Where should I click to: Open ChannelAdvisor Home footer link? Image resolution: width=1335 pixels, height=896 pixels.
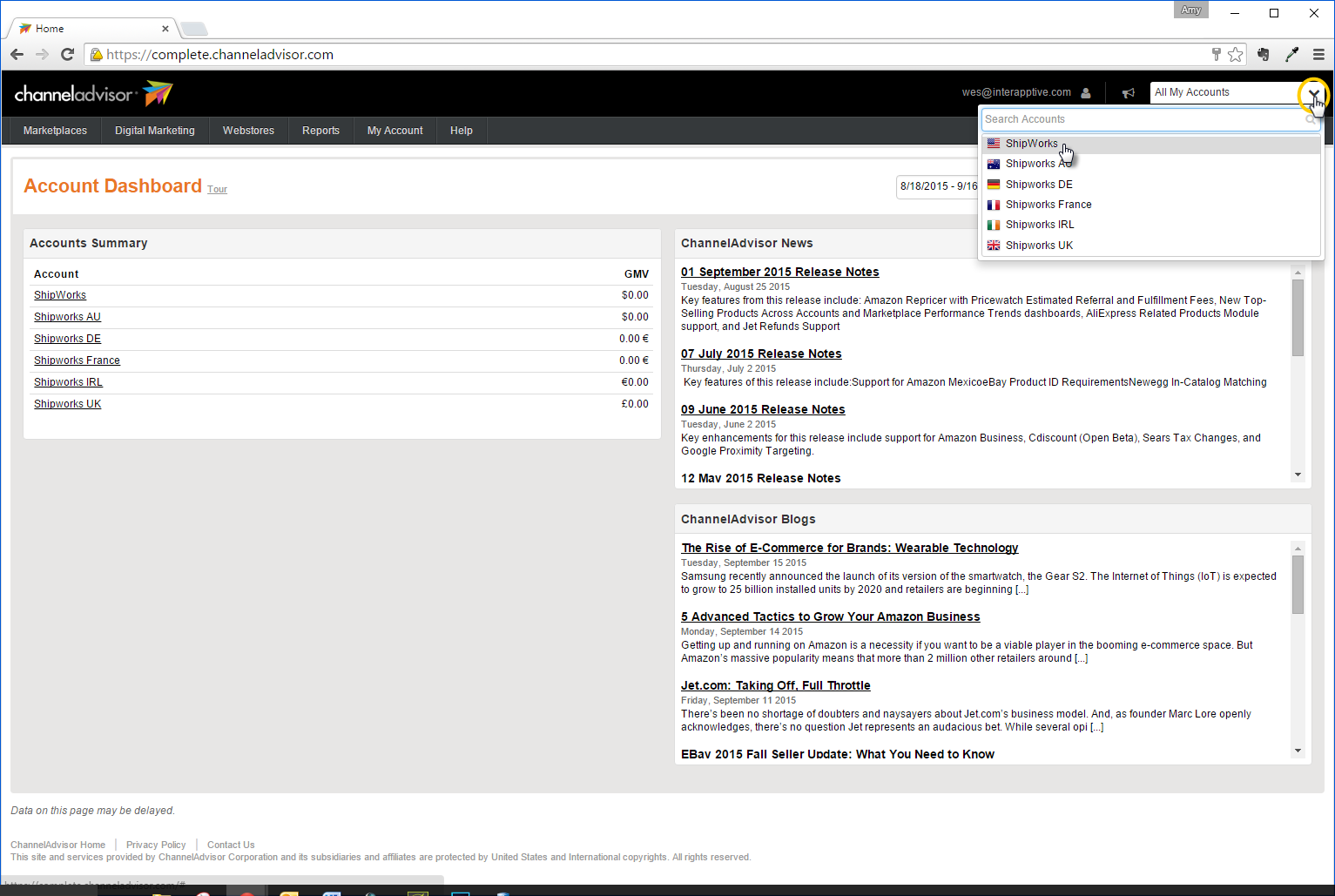click(x=57, y=845)
